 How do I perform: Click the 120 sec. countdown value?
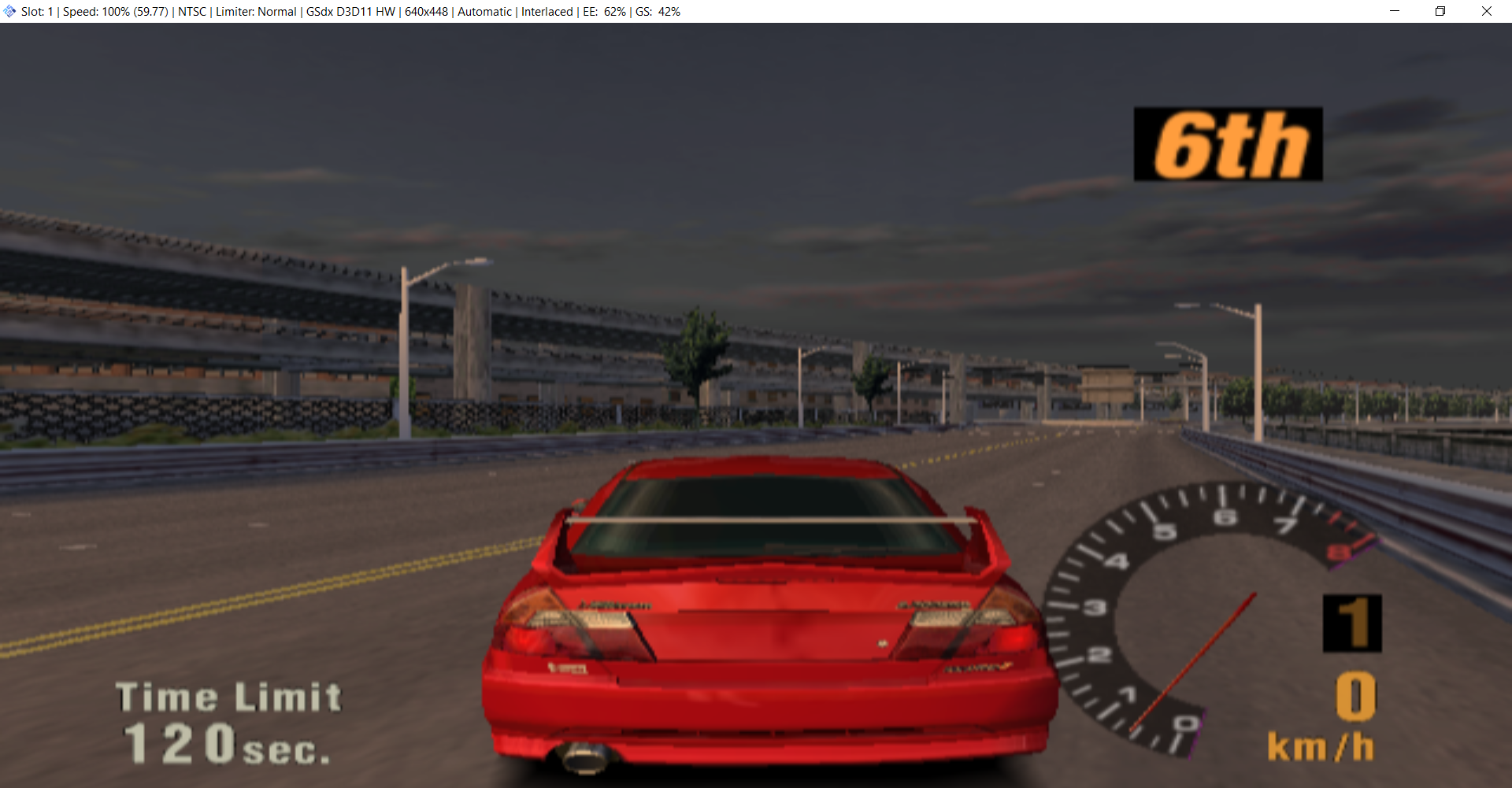[227, 745]
